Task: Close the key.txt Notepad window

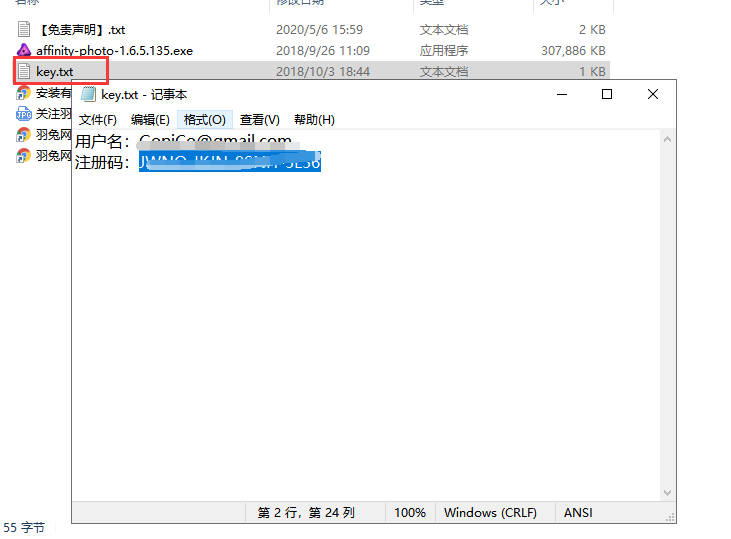Action: tap(653, 94)
